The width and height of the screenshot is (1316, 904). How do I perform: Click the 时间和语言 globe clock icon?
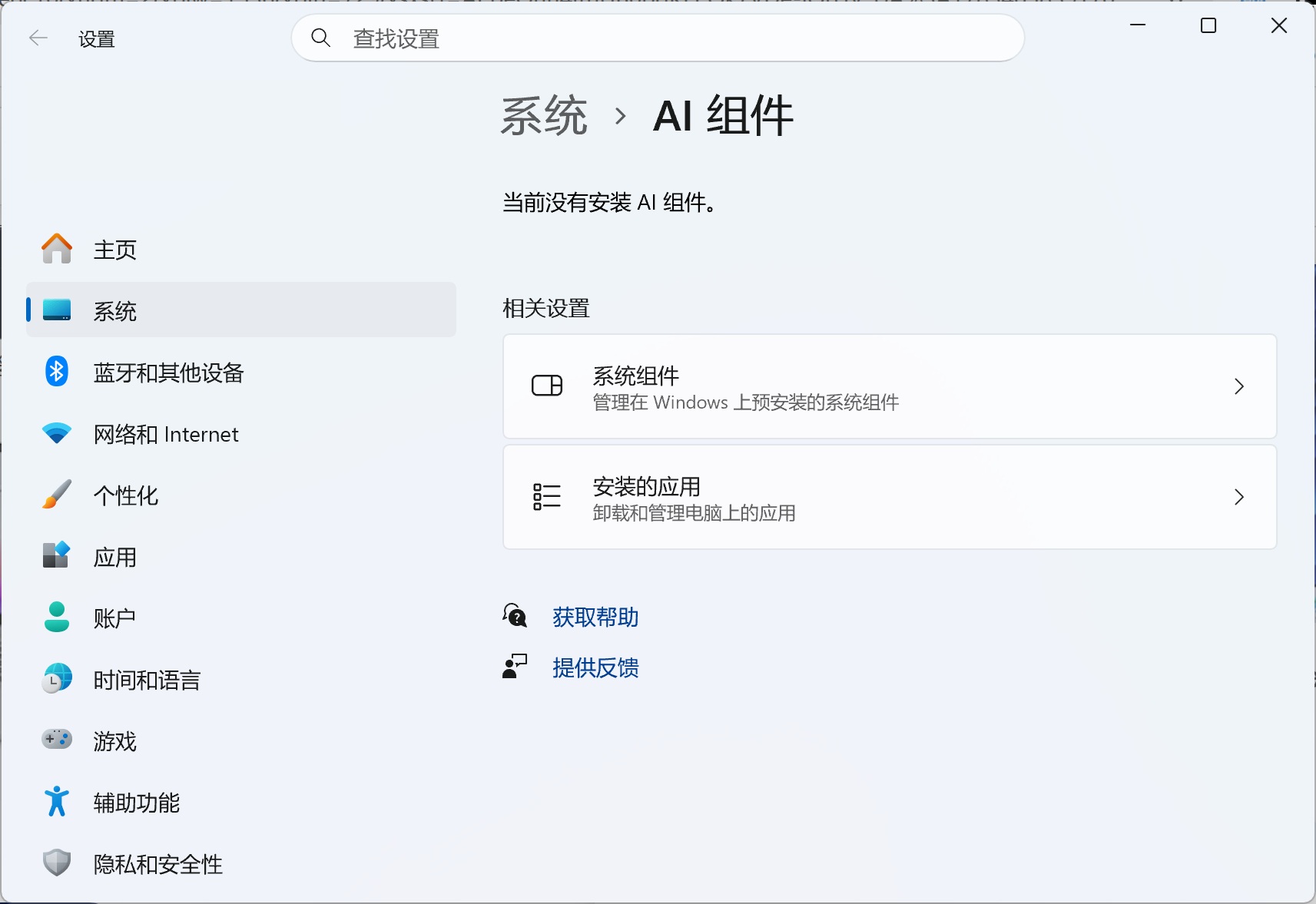tap(57, 678)
